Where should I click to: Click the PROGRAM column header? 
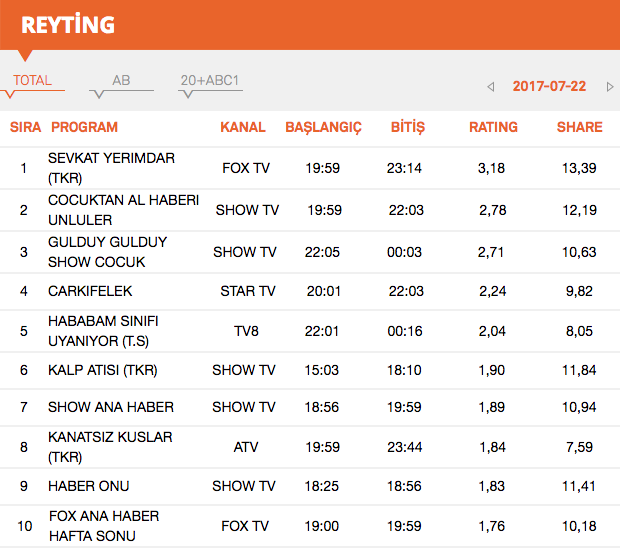[84, 127]
